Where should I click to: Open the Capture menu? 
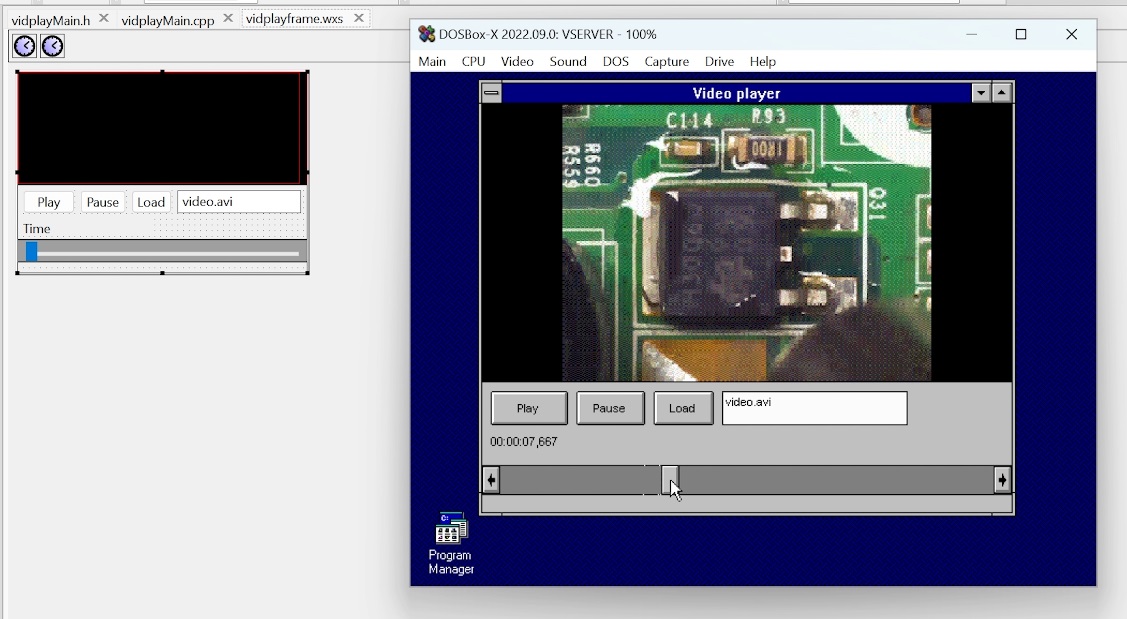point(666,62)
